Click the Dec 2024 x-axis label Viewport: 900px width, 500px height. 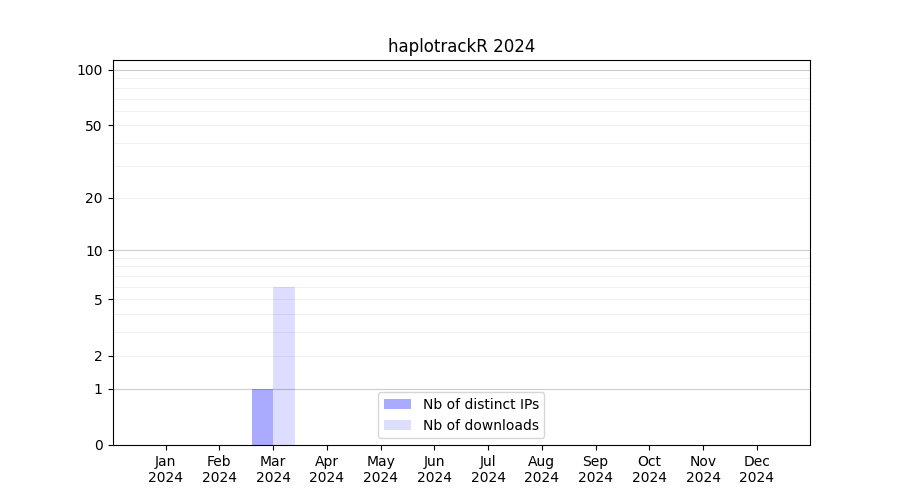coord(756,469)
